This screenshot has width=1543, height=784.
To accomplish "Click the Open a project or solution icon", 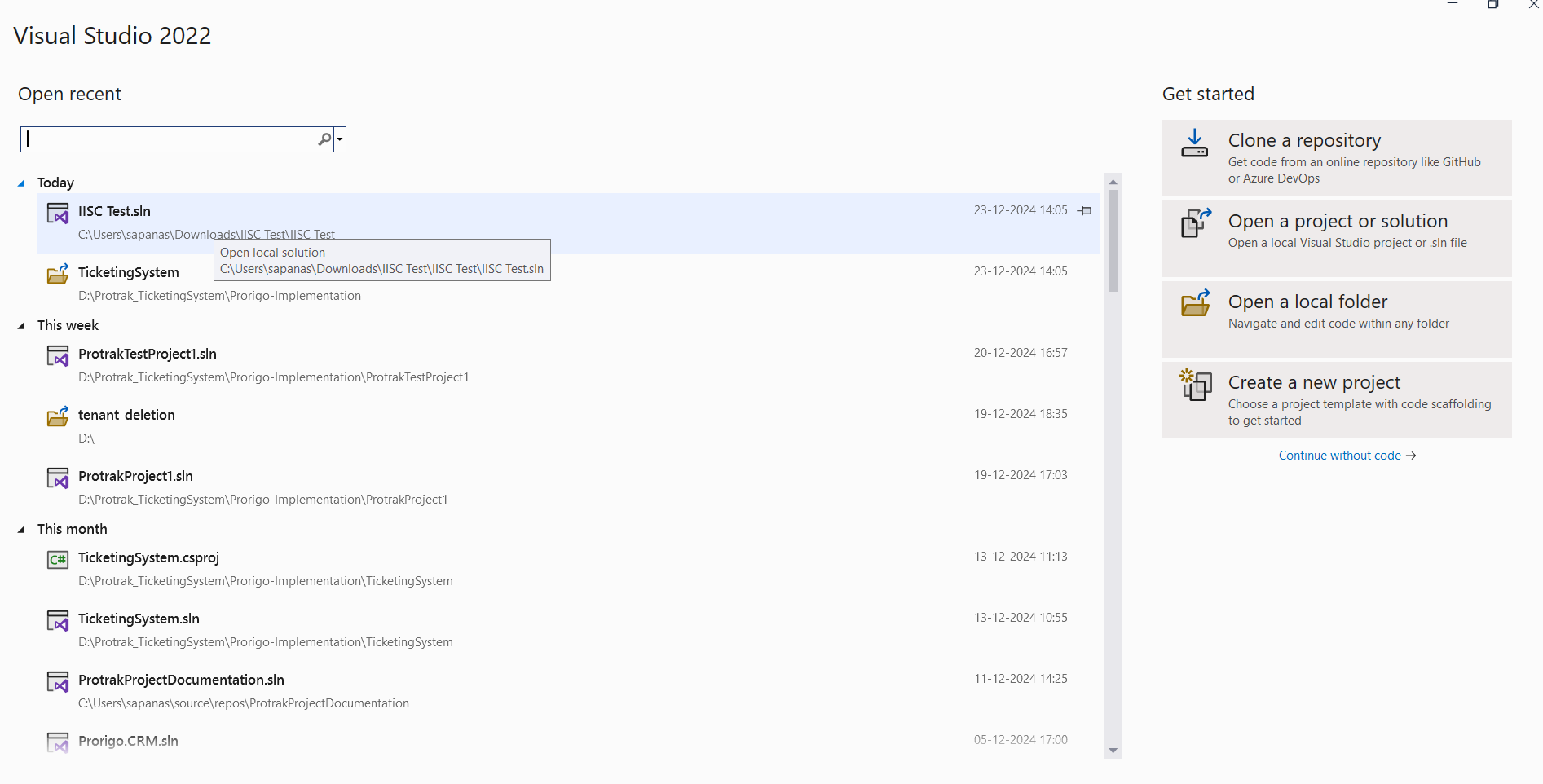I will 1194,223.
